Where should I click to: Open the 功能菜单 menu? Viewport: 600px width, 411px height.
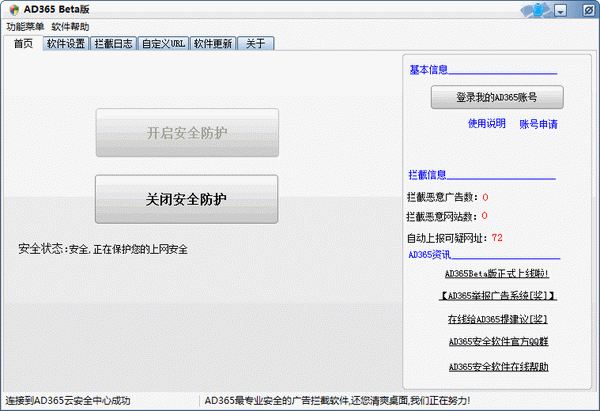click(25, 27)
